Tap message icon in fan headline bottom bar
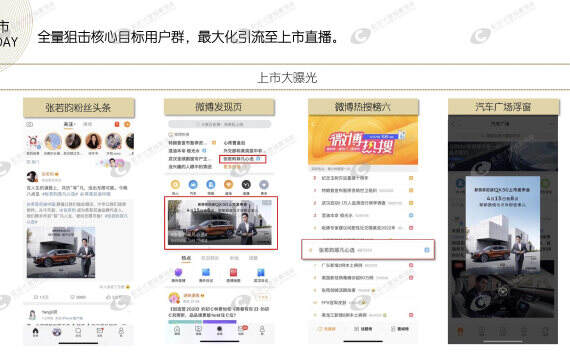This screenshot has width=570, height=360. (x=100, y=332)
